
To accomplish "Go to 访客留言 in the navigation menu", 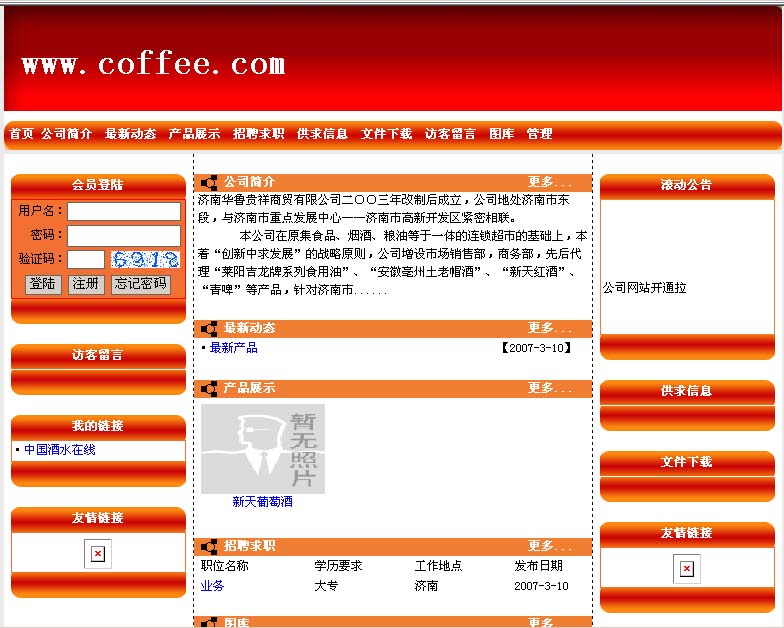I will click(x=450, y=134).
